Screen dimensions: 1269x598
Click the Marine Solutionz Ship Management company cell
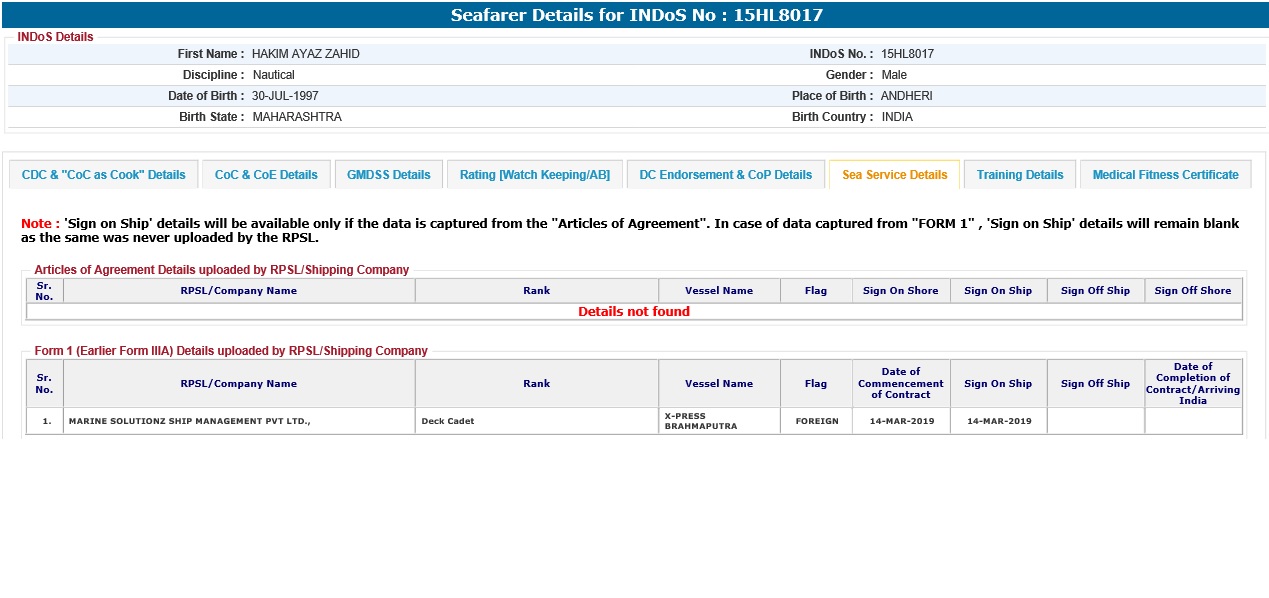click(189, 421)
